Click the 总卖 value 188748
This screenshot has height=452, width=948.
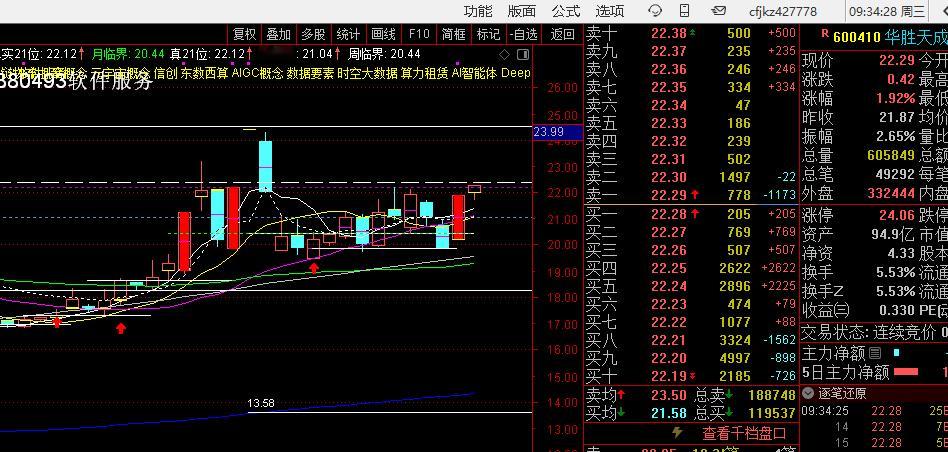click(771, 396)
